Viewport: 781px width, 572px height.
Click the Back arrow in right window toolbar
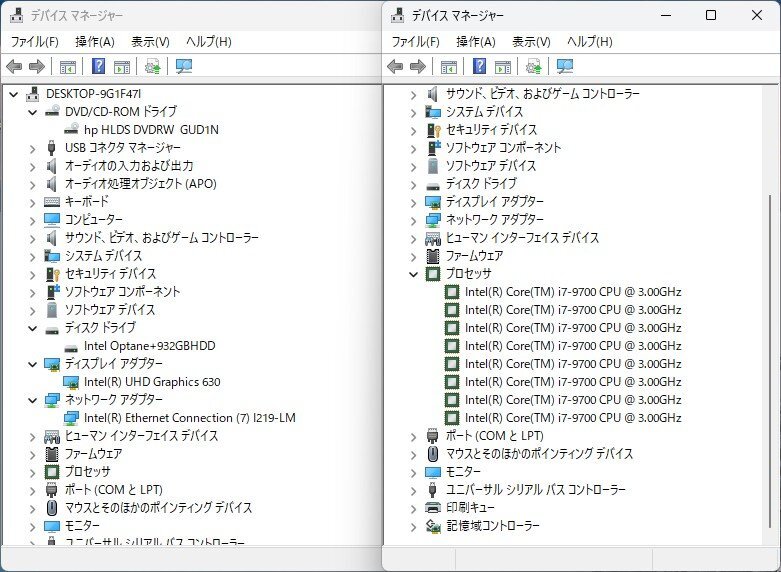click(395, 66)
